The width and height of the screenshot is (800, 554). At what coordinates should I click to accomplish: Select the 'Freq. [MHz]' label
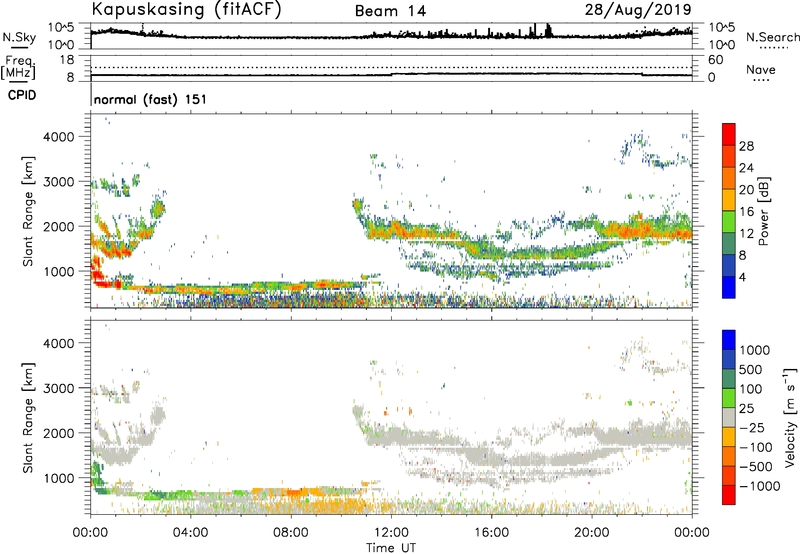click(x=18, y=68)
